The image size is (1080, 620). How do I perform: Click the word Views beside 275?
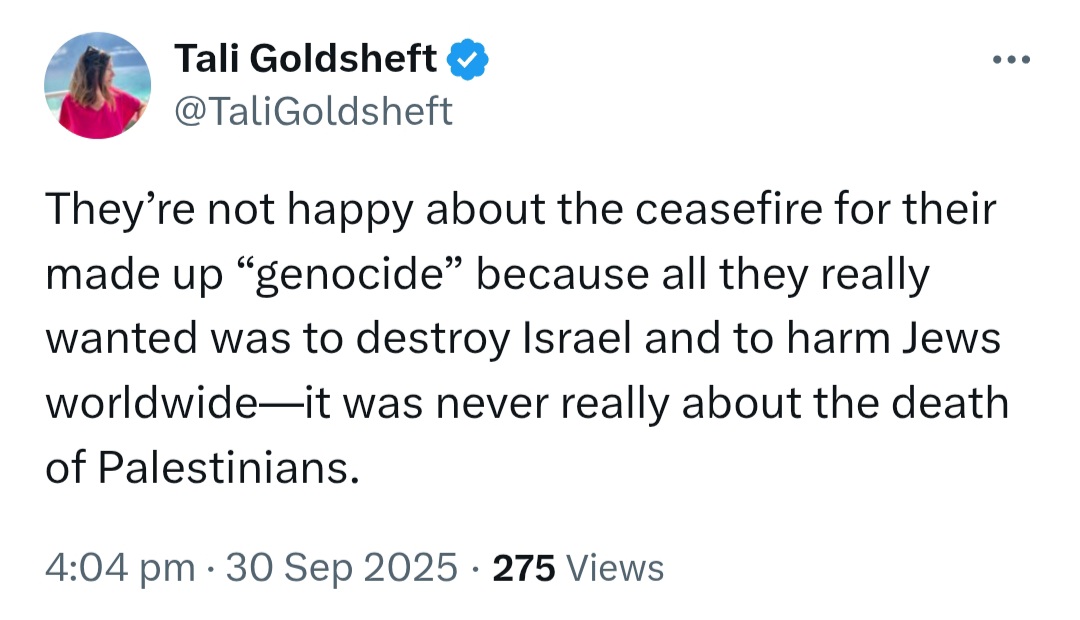614,568
